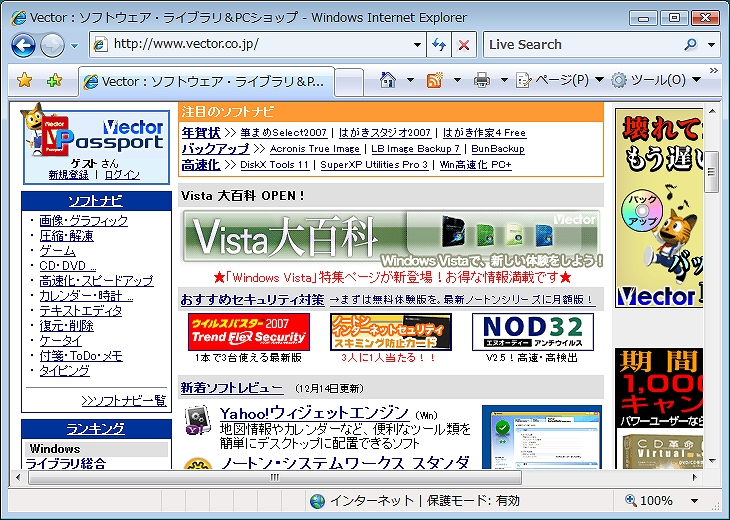The width and height of the screenshot is (730, 520).
Task: Open the address bar history dropdown
Action: [418, 45]
